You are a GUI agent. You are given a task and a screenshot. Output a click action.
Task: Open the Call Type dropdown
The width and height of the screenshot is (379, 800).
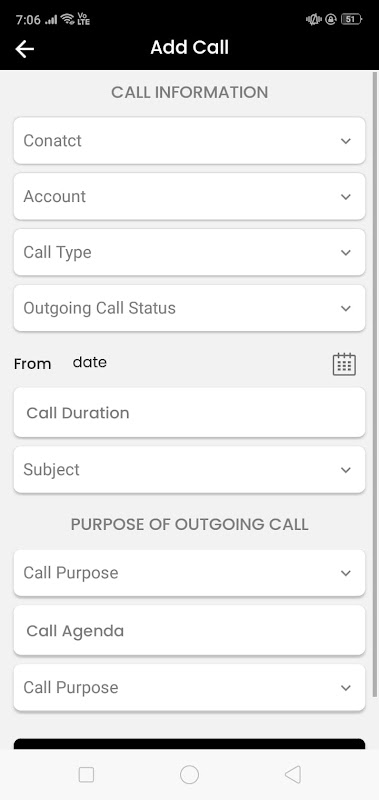(x=189, y=253)
